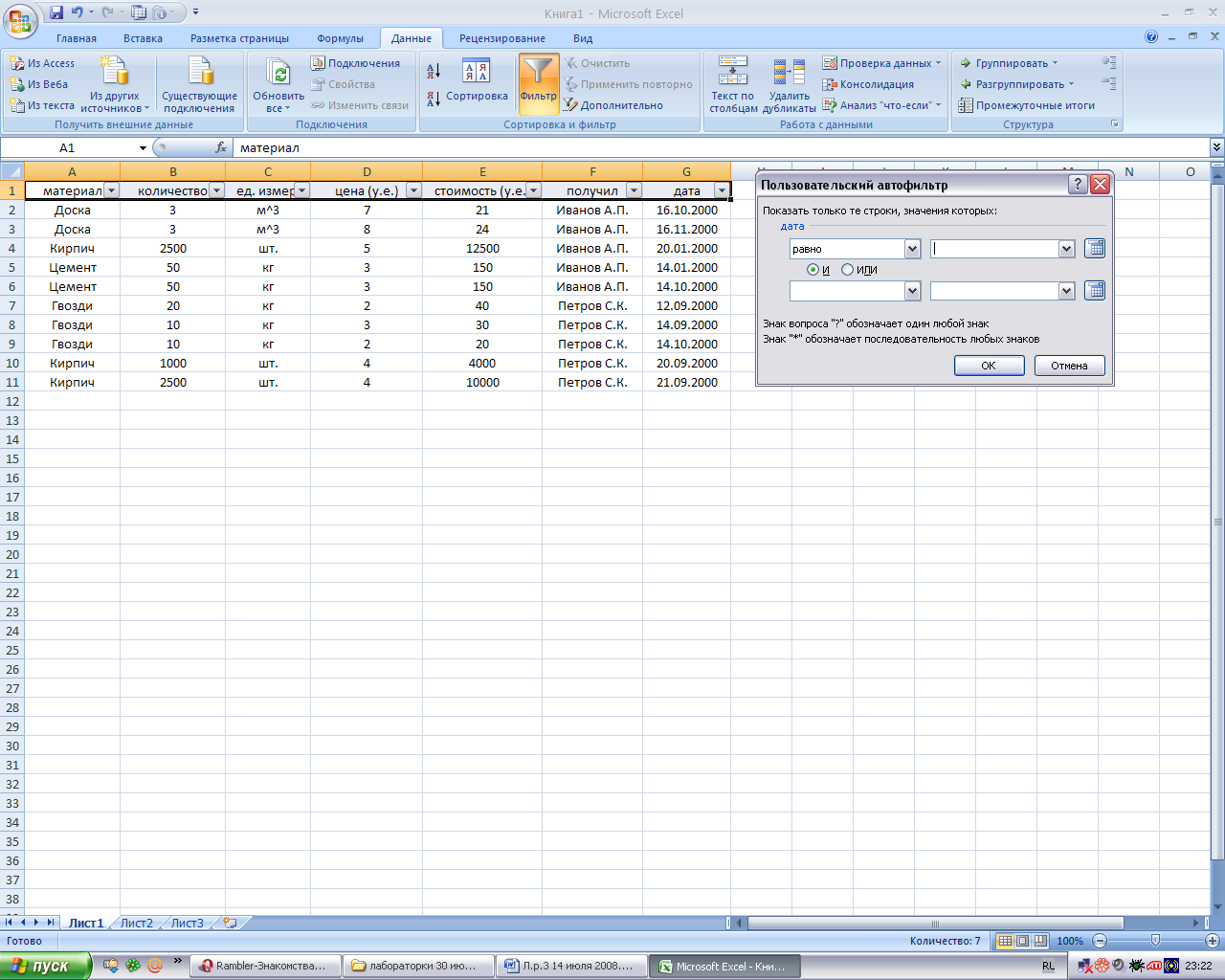1225x980 pixels.
Task: Open Excel Help question mark icon
Action: (1151, 37)
